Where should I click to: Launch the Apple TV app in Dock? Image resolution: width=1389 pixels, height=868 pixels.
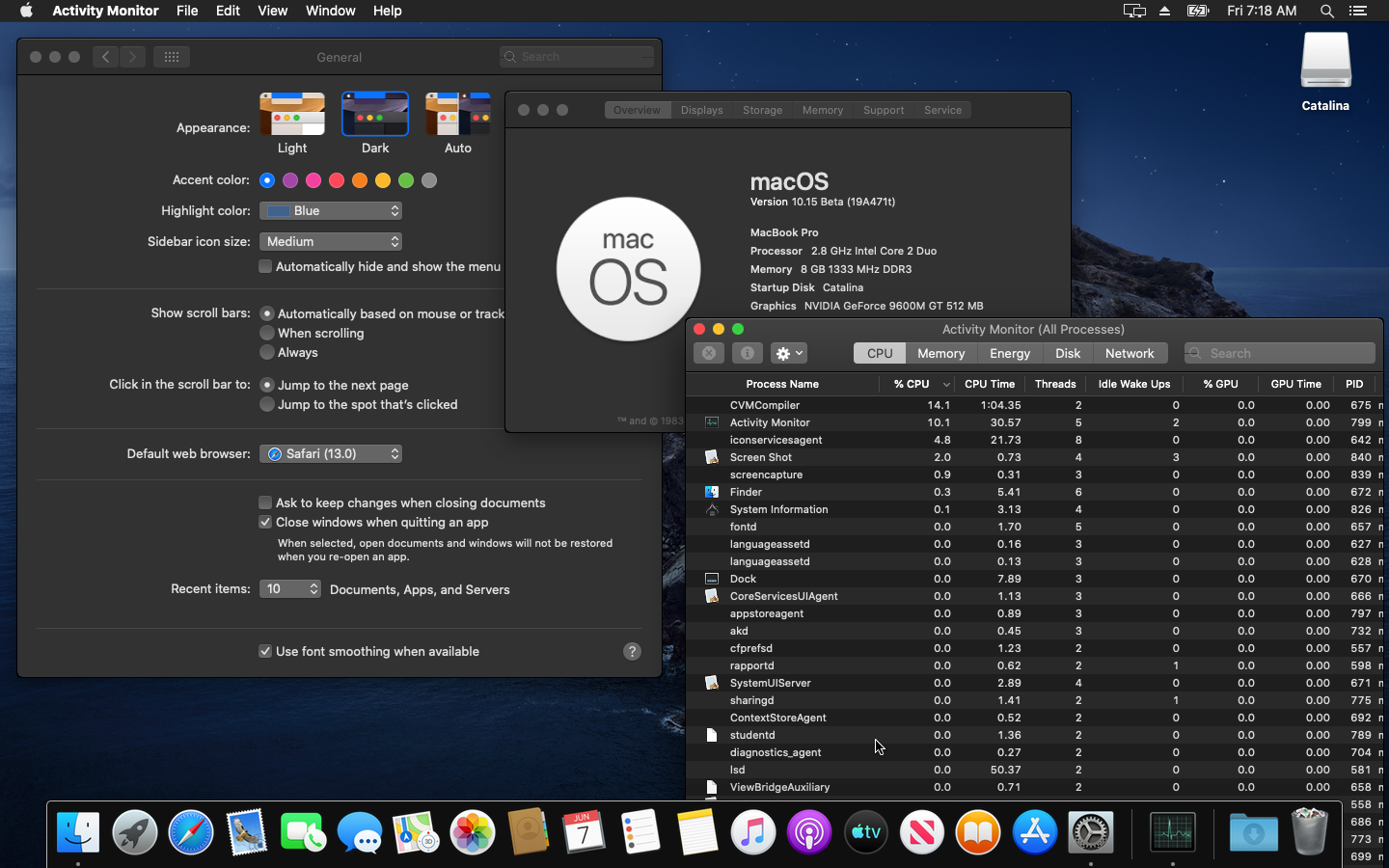(x=865, y=832)
